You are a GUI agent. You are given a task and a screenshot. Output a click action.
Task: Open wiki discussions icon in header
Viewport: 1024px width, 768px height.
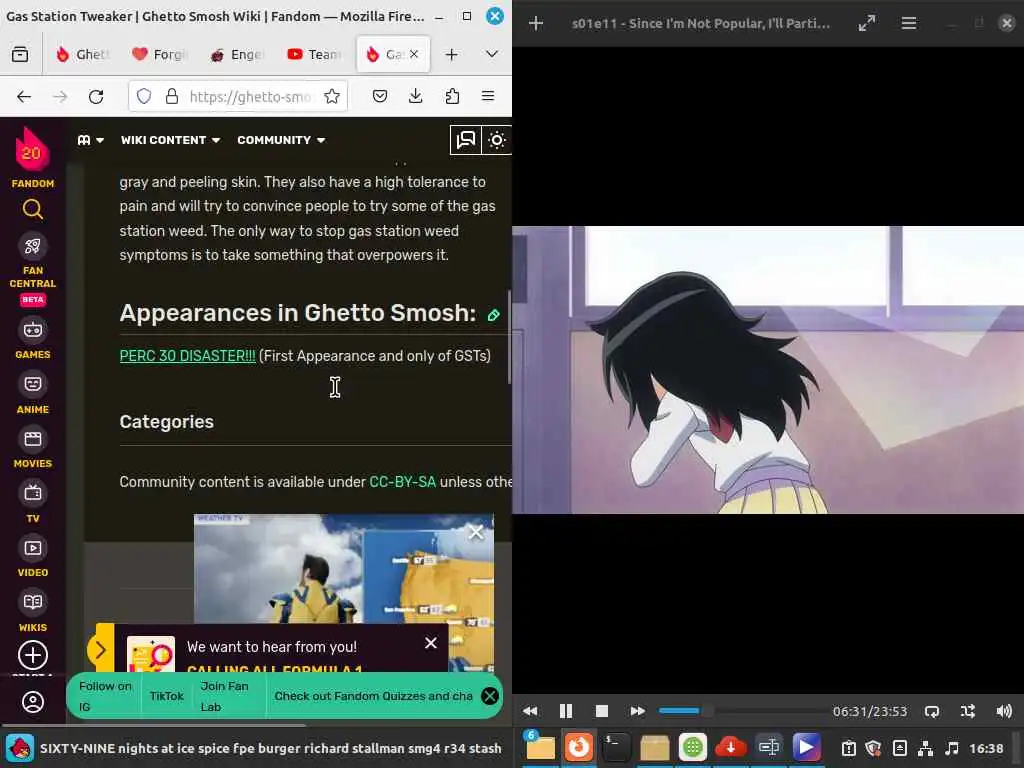click(x=466, y=140)
